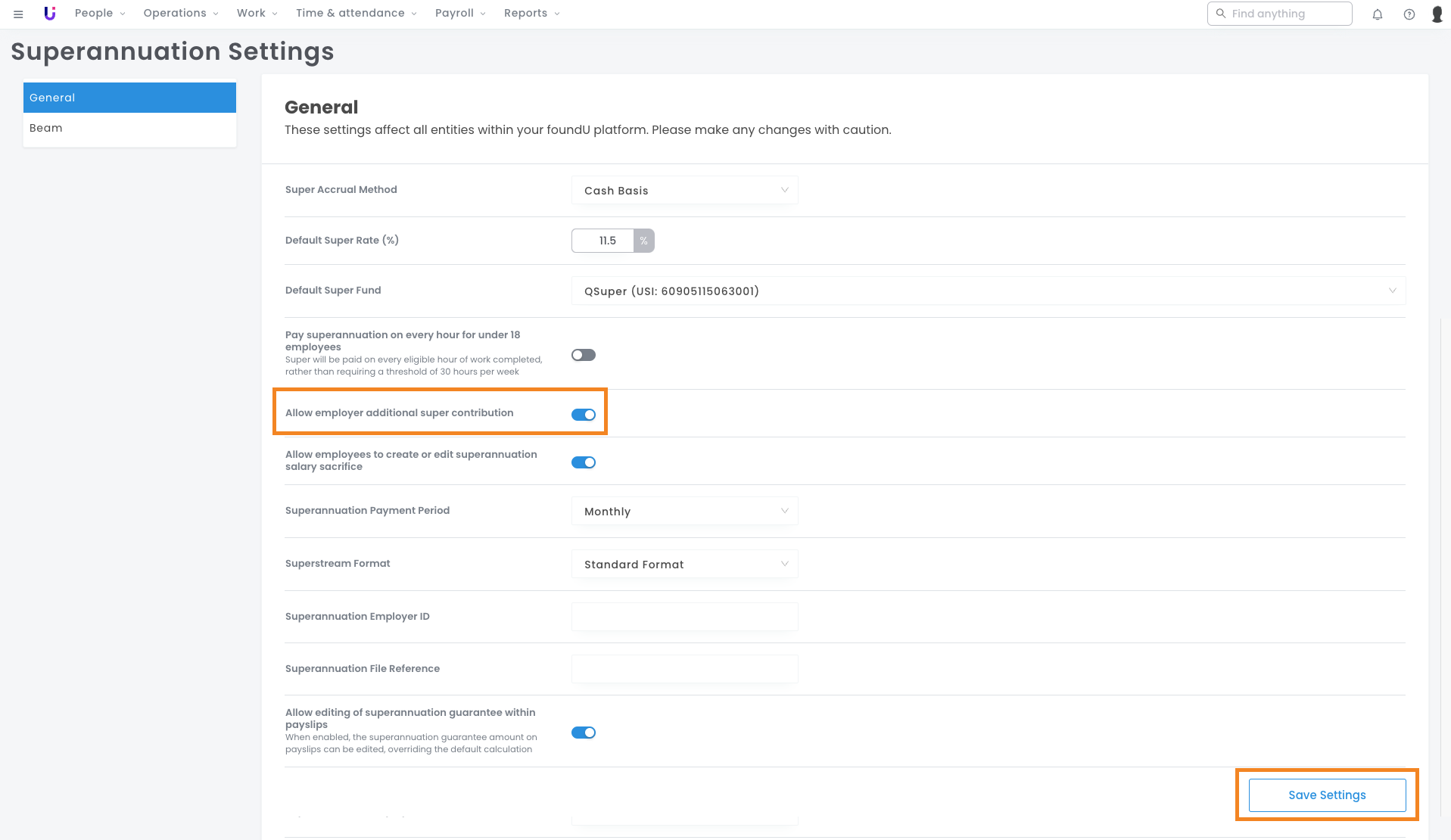
Task: Turn off editing super guarantee within payslips
Action: click(x=584, y=733)
